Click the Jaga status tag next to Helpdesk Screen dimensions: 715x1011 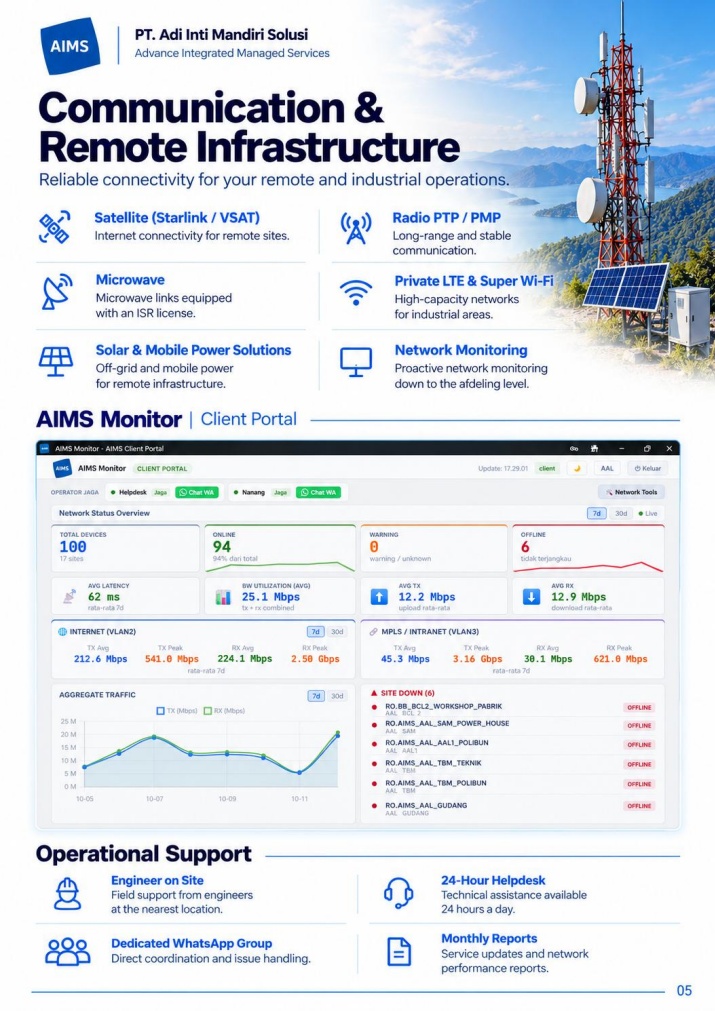coord(160,492)
